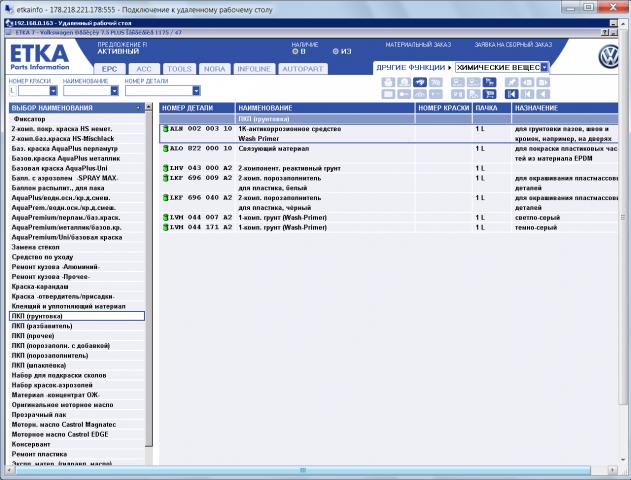Click the green can icon beside ALN 002 003 10
The height and width of the screenshot is (480, 631).
click(x=165, y=129)
